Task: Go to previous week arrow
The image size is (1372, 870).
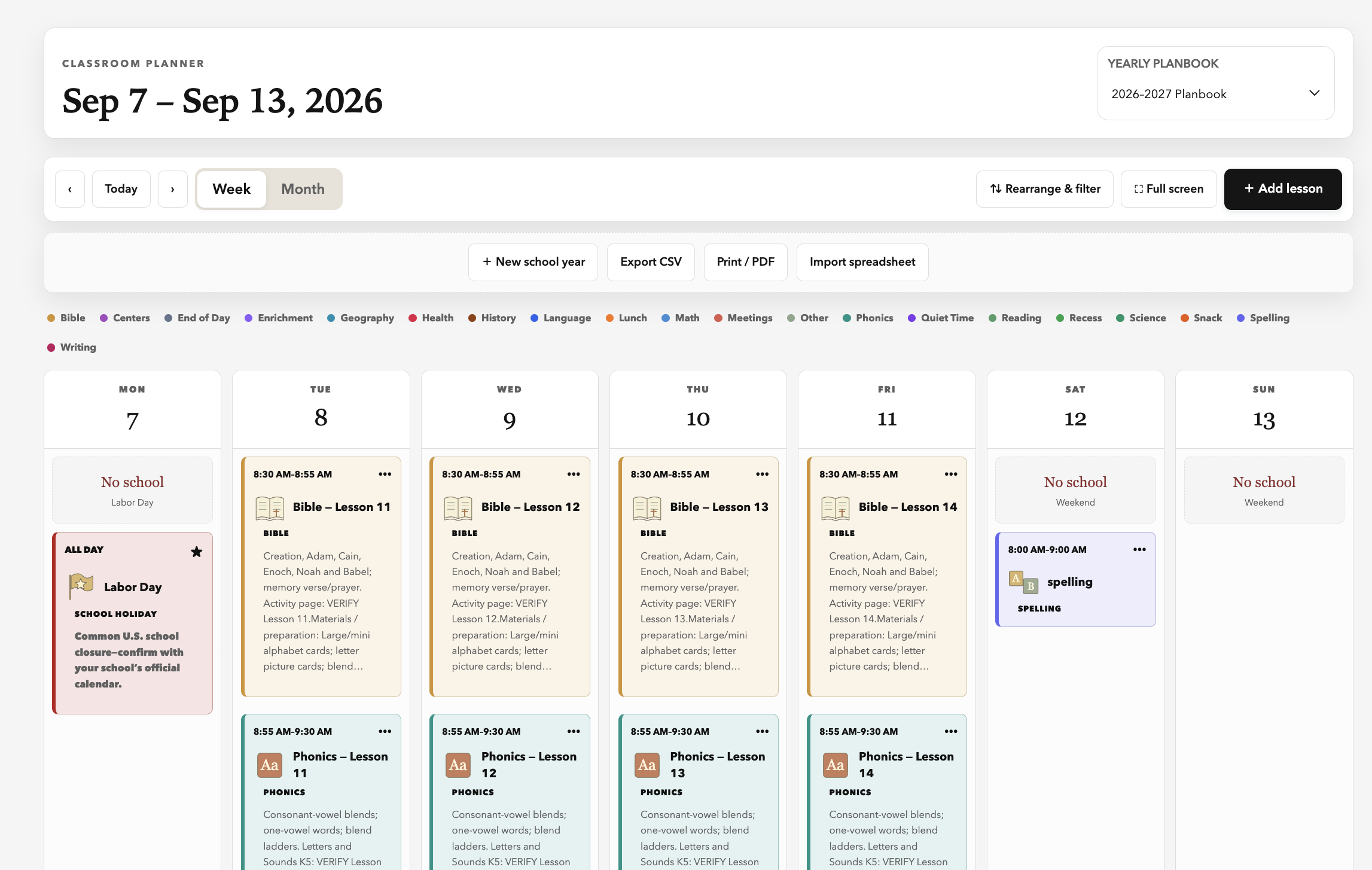Action: click(x=70, y=189)
